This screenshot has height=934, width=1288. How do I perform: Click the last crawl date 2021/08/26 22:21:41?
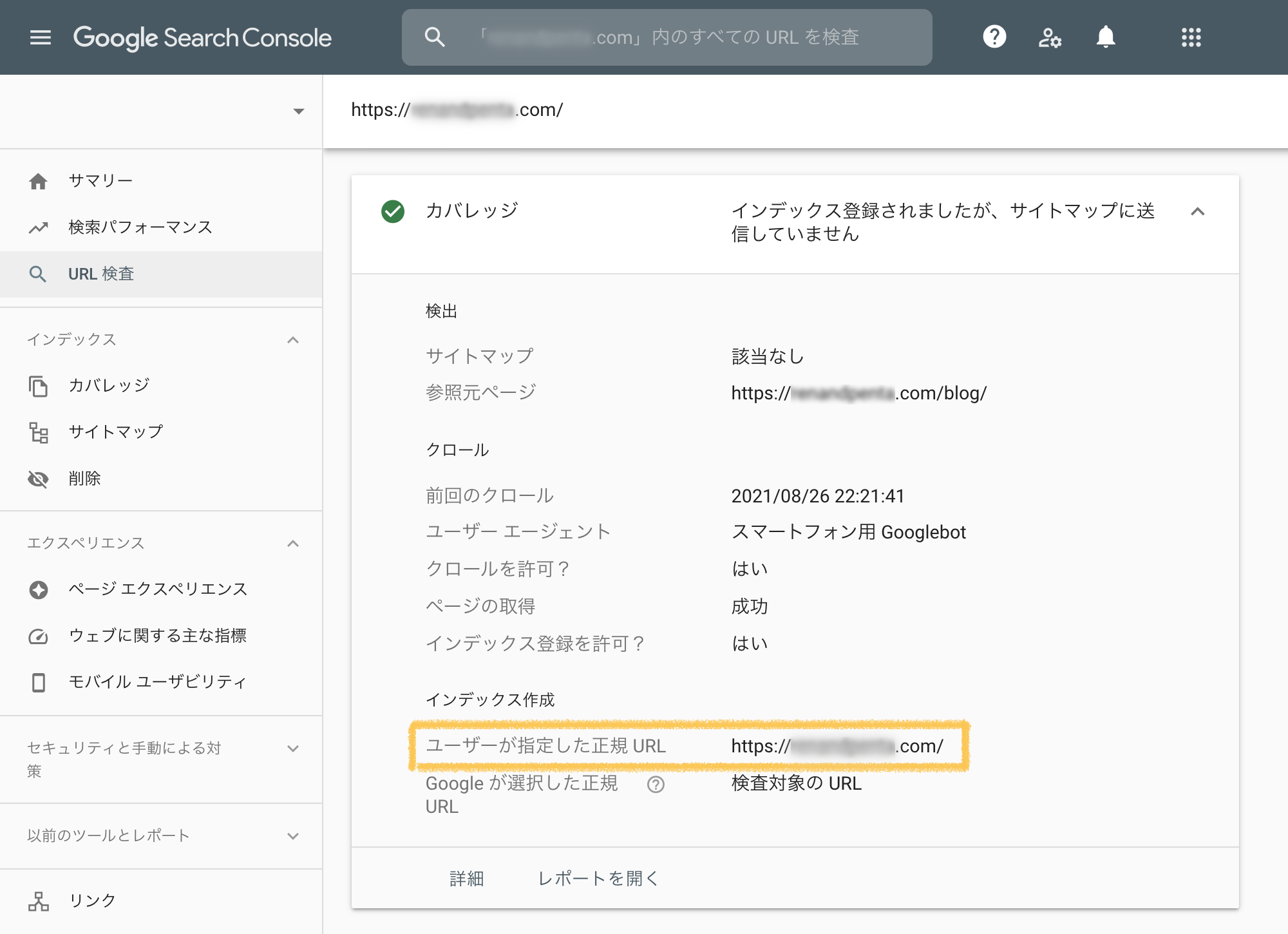[818, 496]
